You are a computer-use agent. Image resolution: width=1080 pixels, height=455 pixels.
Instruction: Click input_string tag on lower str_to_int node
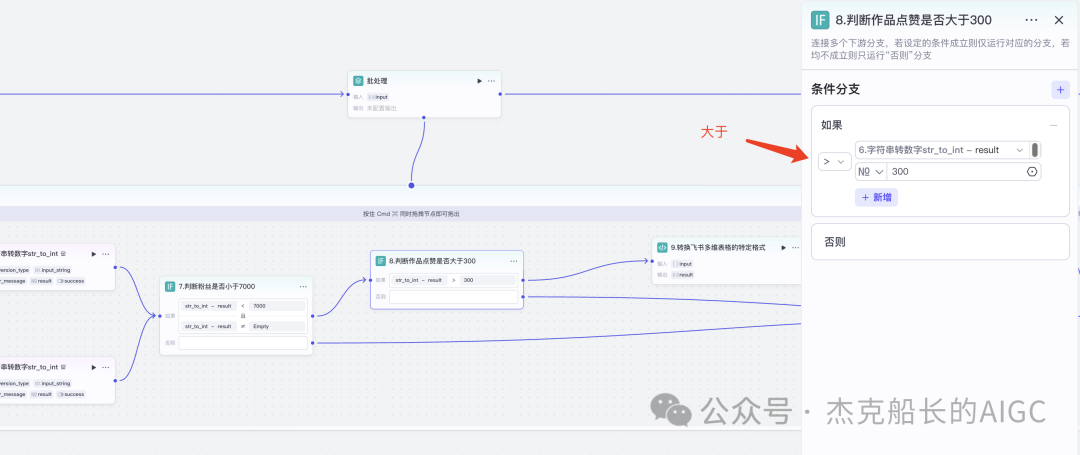pos(52,383)
